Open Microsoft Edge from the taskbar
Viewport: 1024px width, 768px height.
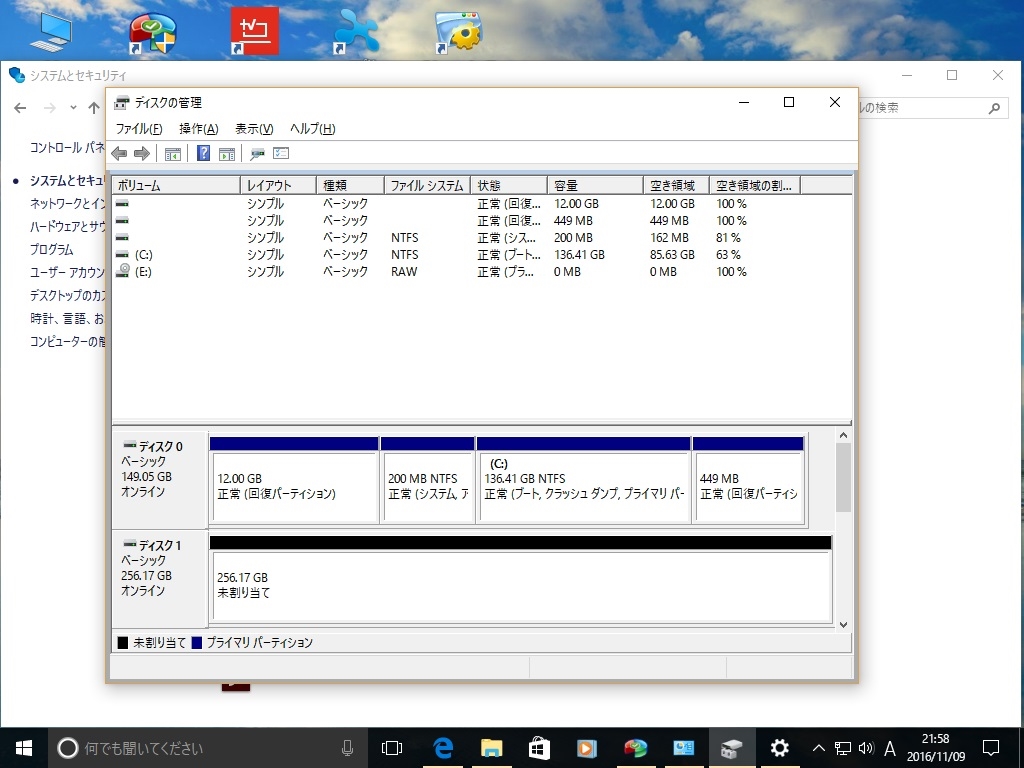pyautogui.click(x=443, y=748)
